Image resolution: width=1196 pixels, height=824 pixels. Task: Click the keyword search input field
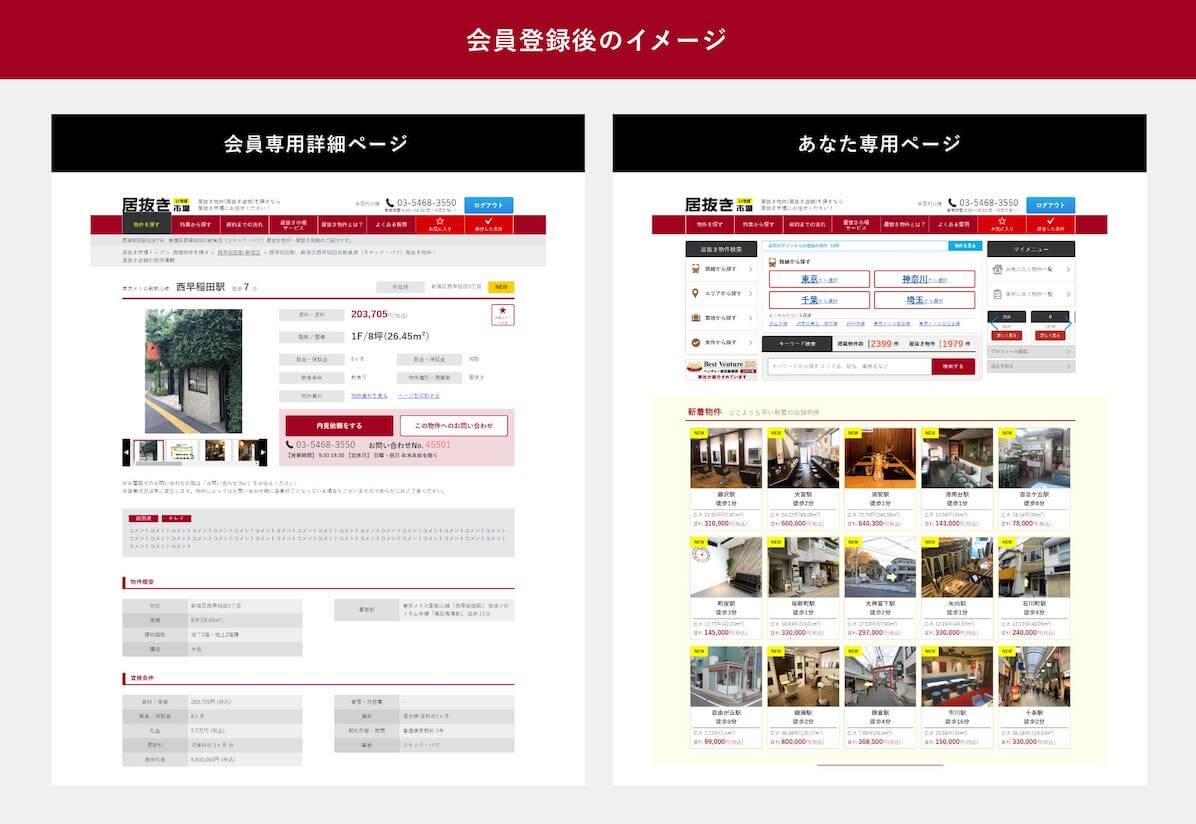coord(848,367)
